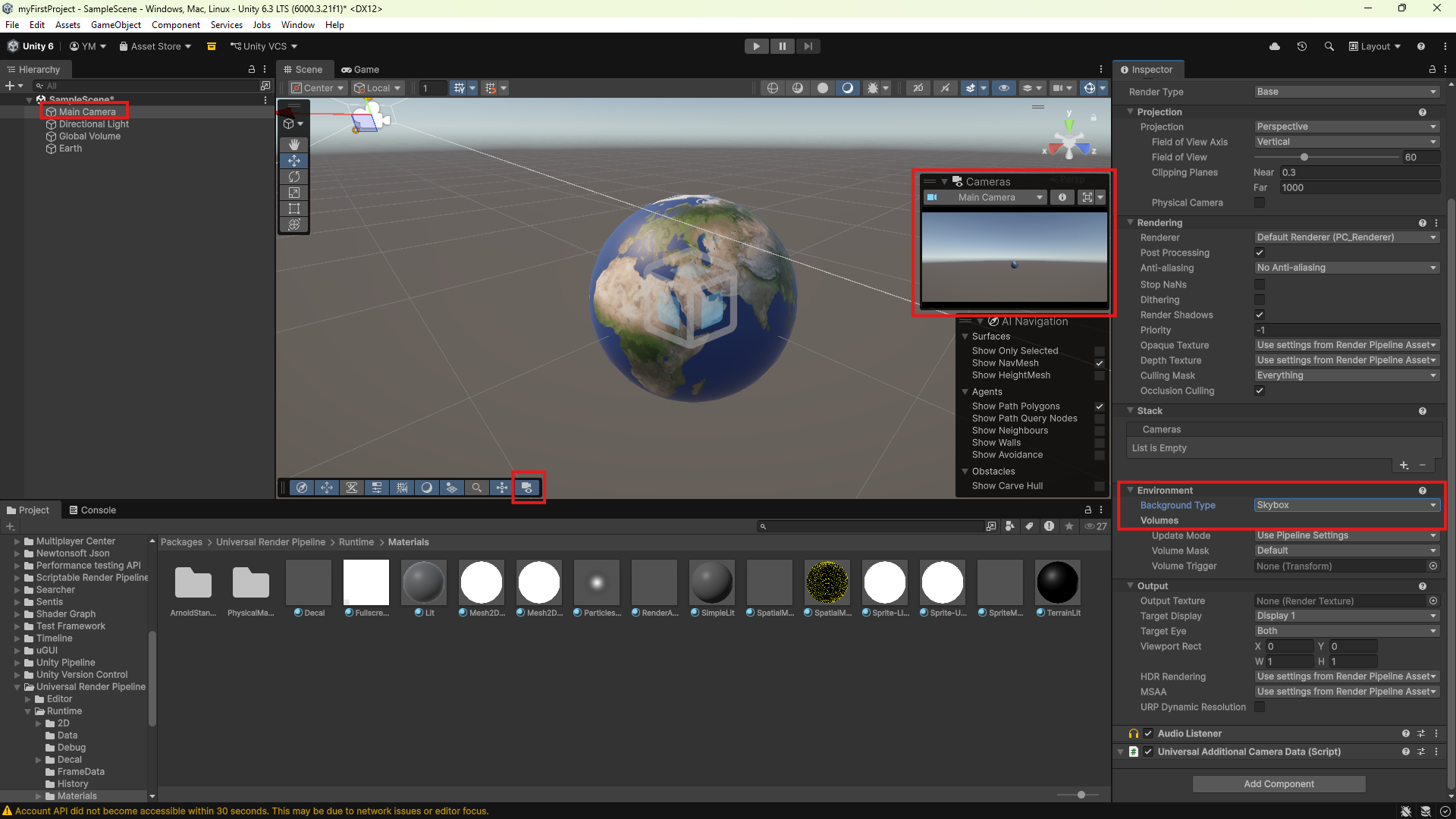1456x819 pixels.
Task: Select the Hand view tool
Action: point(294,144)
